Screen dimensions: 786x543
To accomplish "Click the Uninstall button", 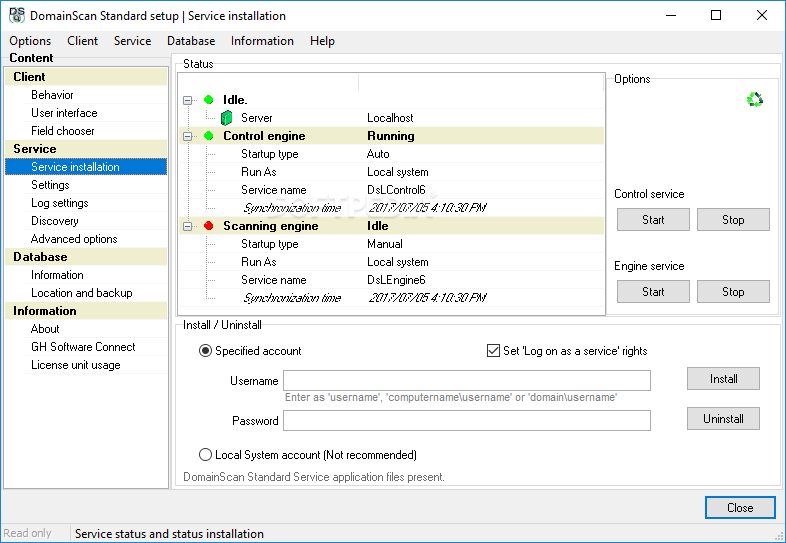I will (723, 419).
